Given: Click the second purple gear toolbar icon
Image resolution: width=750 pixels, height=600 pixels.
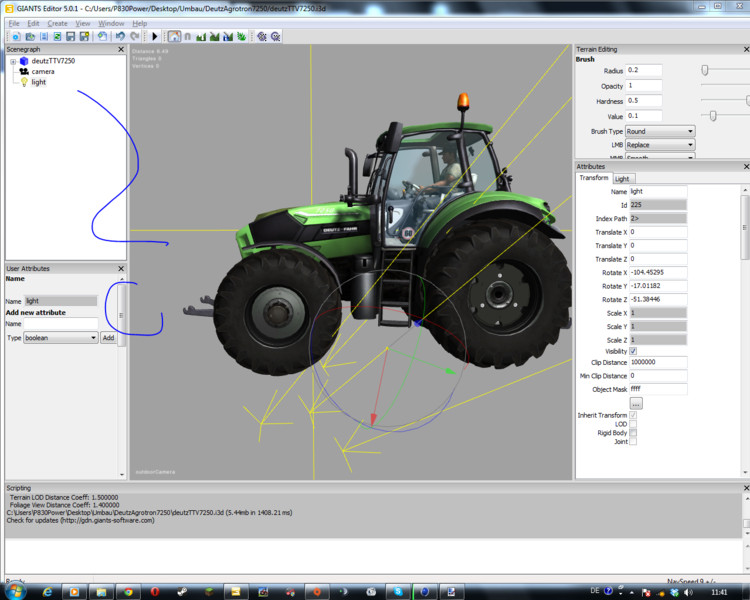Looking at the screenshot, I should click(x=276, y=36).
